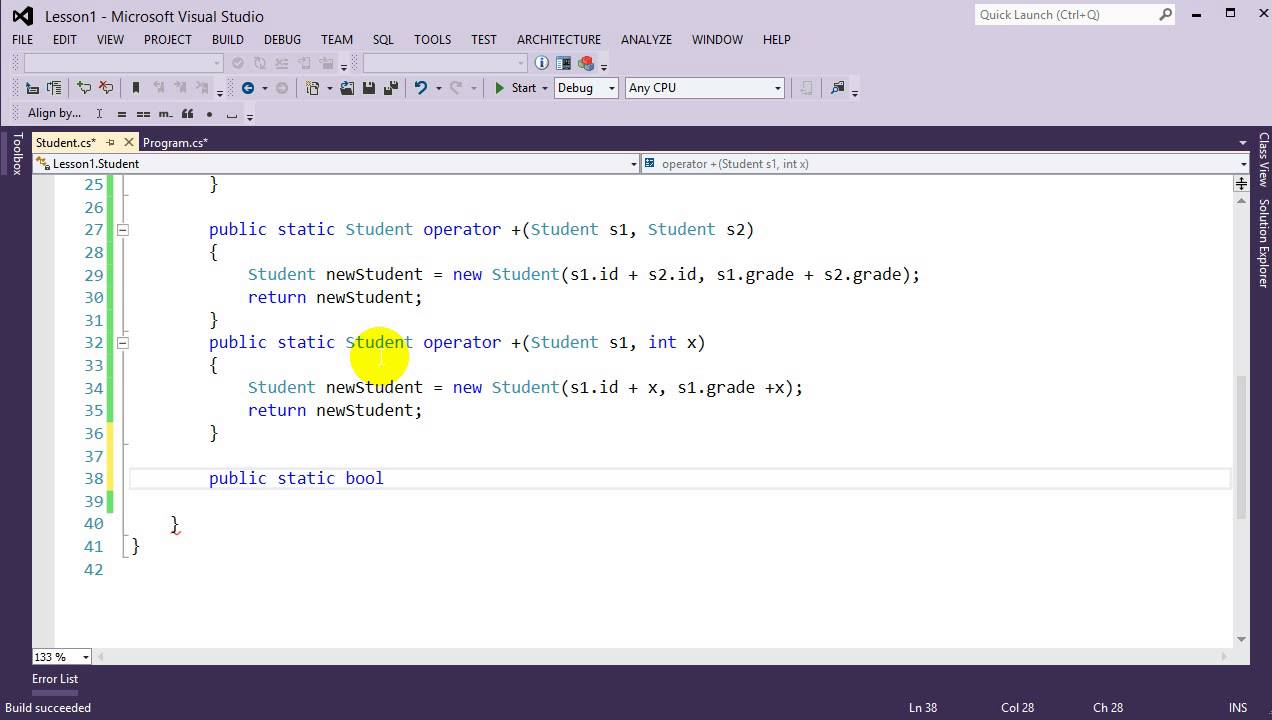Open the Class View side panel
Image resolution: width=1272 pixels, height=720 pixels.
pos(1263,160)
